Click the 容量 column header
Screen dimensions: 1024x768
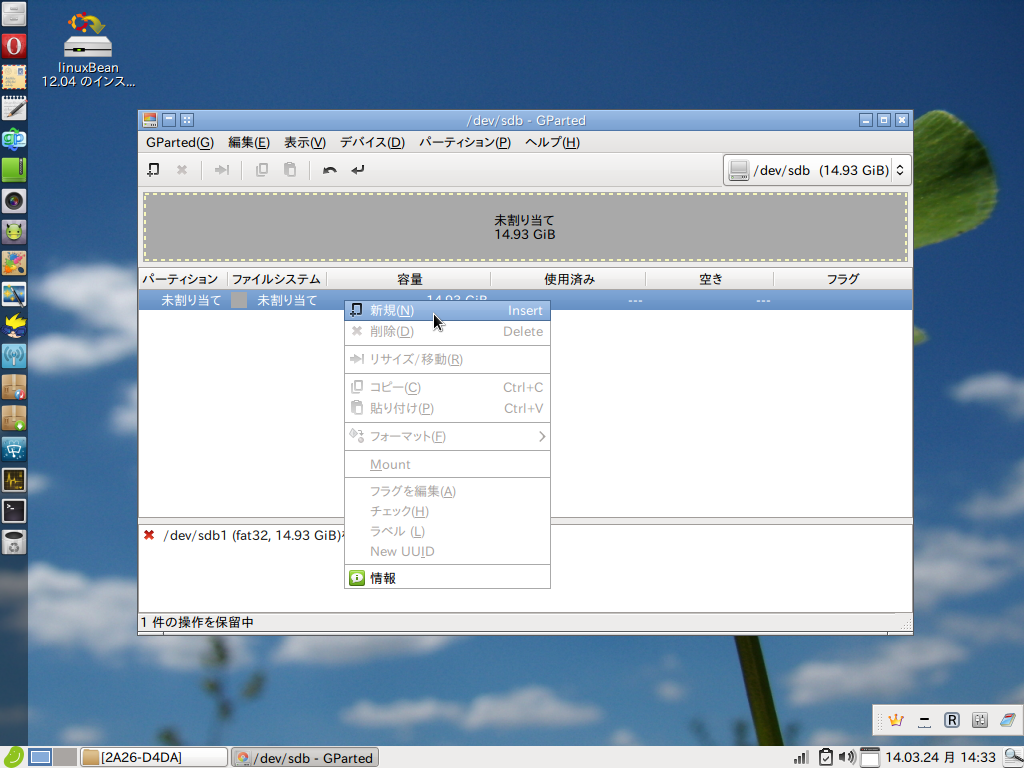409,279
